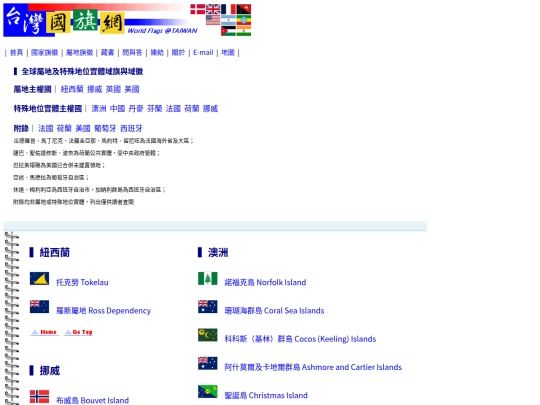Jump to 西班牙 in 附錄 row

131,128
